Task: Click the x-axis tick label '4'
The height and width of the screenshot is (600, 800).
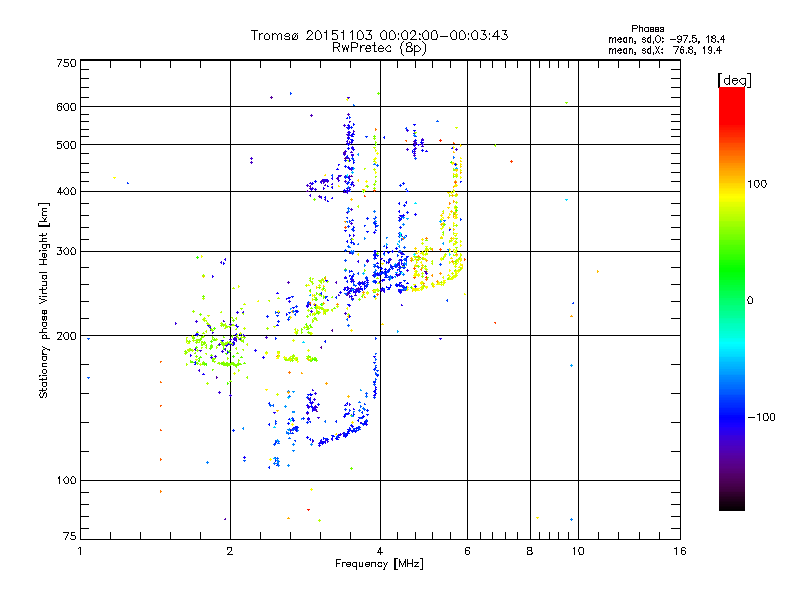Action: click(380, 551)
